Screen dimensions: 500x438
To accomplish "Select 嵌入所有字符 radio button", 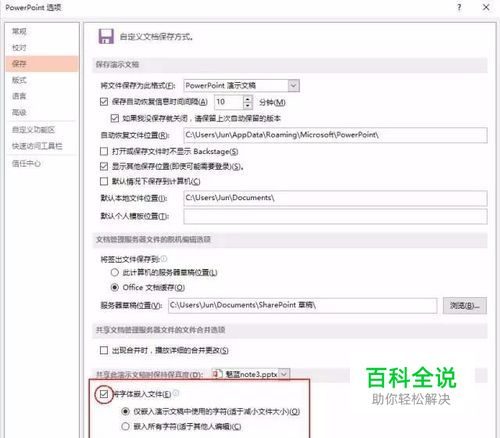I will point(125,426).
